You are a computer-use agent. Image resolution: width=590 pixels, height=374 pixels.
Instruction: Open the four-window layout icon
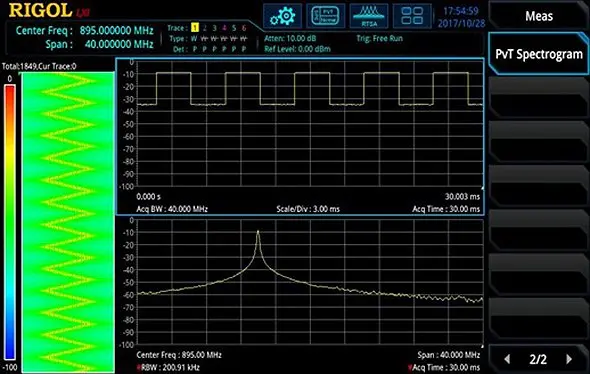point(412,16)
